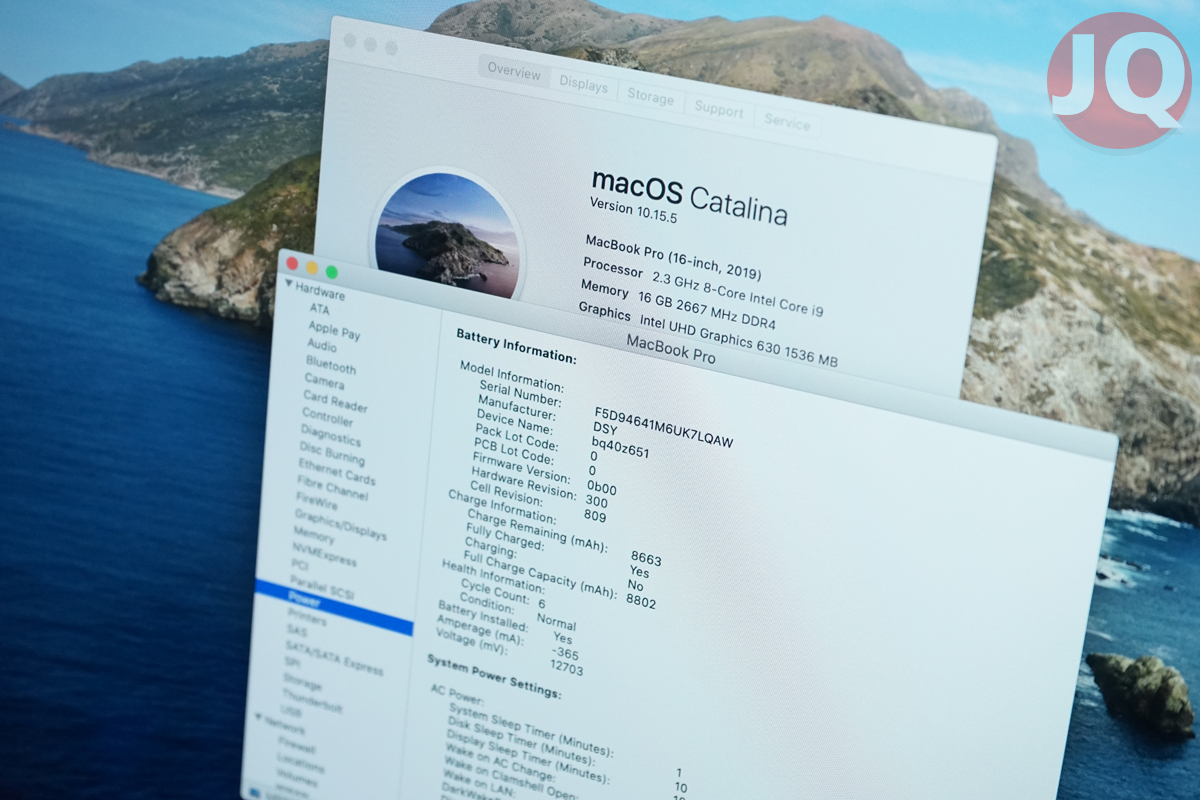
Task: Open the Storage tab in About This Mac
Action: point(650,97)
